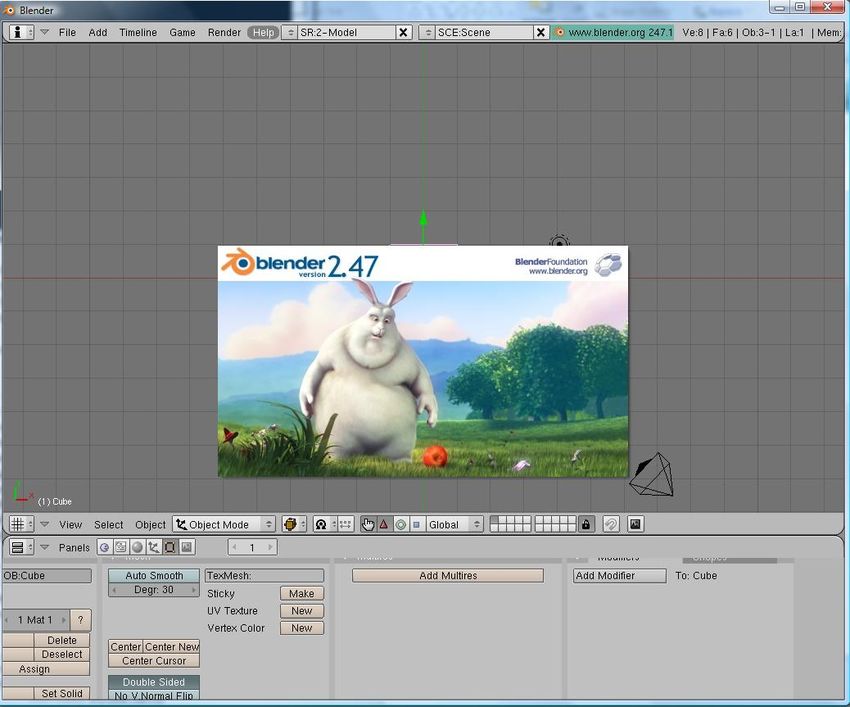Open the Global orientation dropdown

[454, 524]
